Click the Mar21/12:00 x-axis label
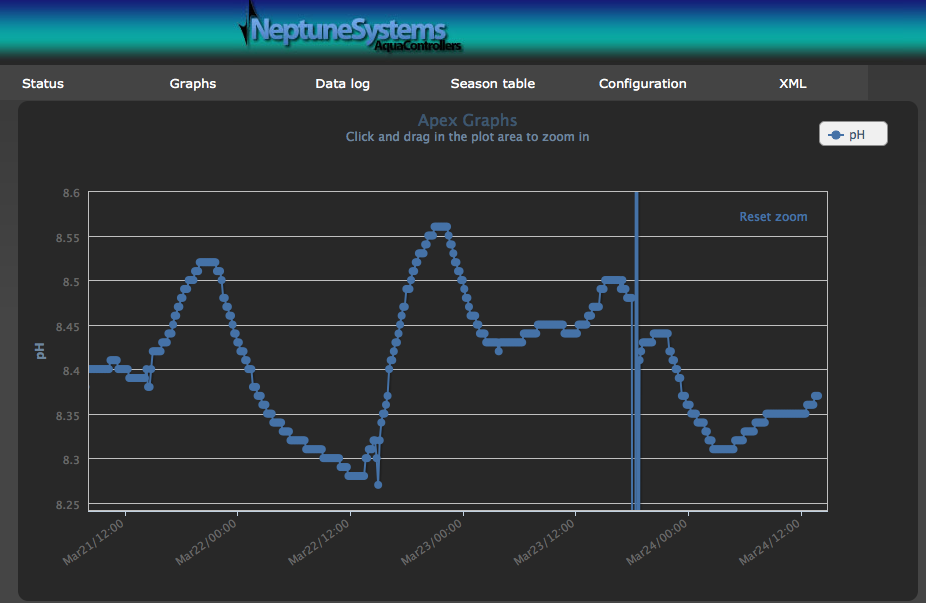 click(95, 542)
